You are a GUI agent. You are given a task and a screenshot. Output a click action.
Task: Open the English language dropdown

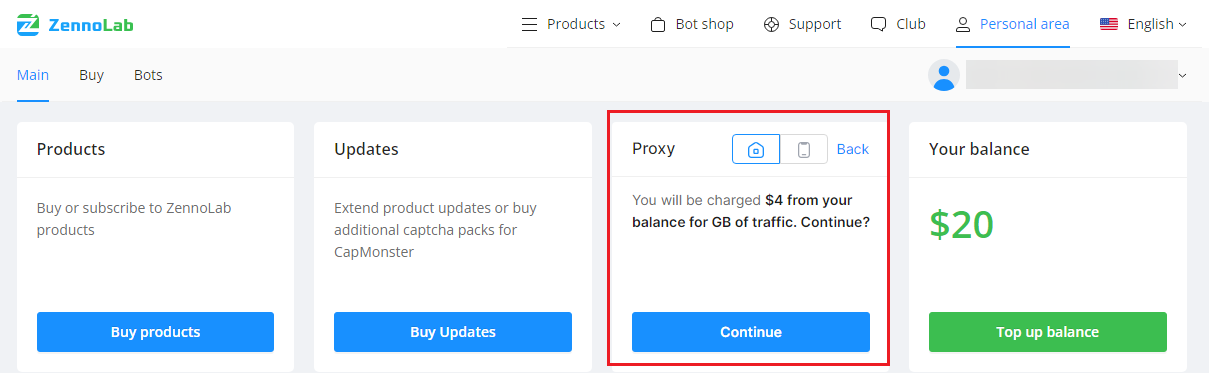[x=1156, y=24]
